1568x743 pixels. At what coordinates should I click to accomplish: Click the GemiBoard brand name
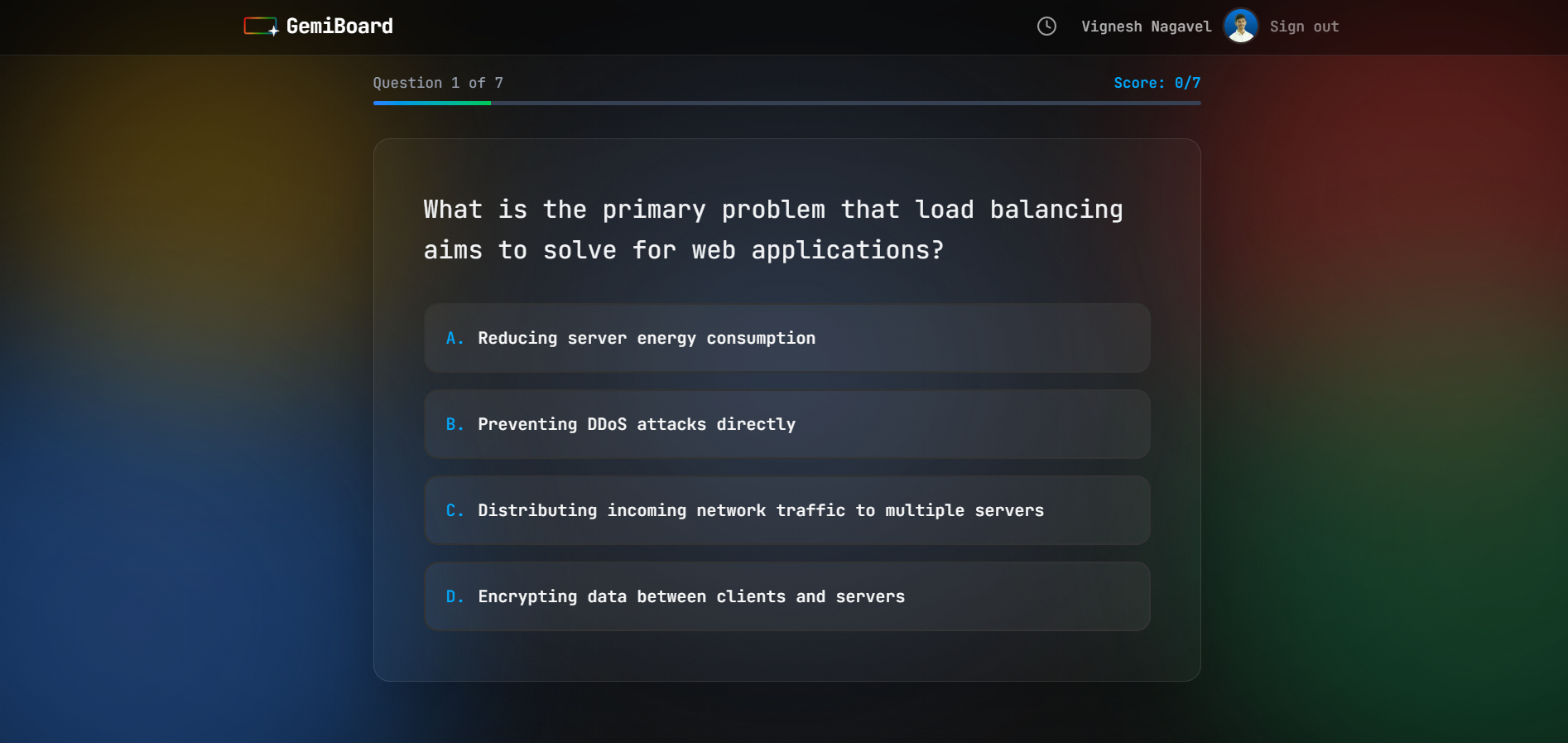(339, 27)
